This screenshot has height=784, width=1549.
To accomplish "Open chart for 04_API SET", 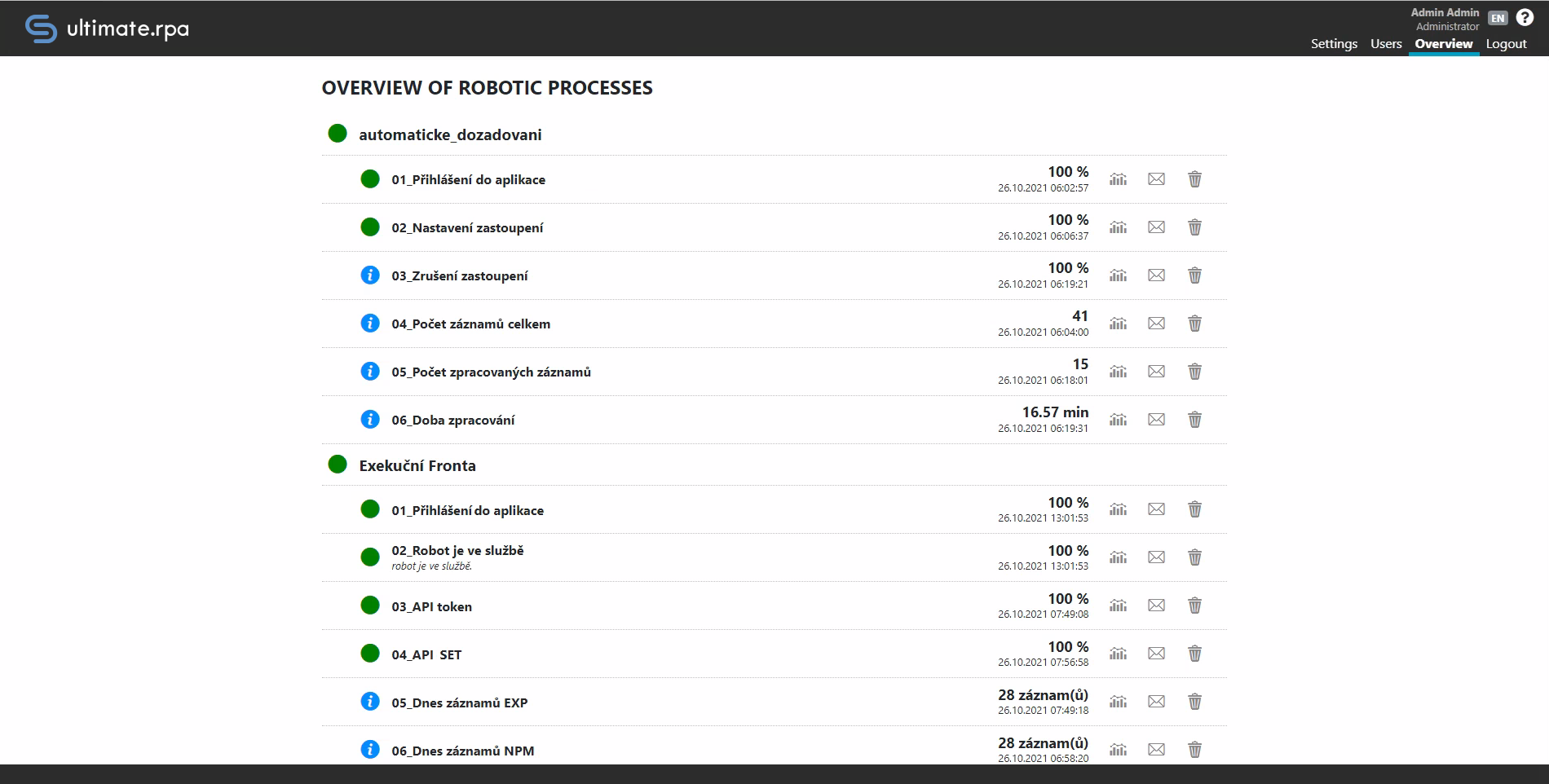I will [x=1118, y=654].
